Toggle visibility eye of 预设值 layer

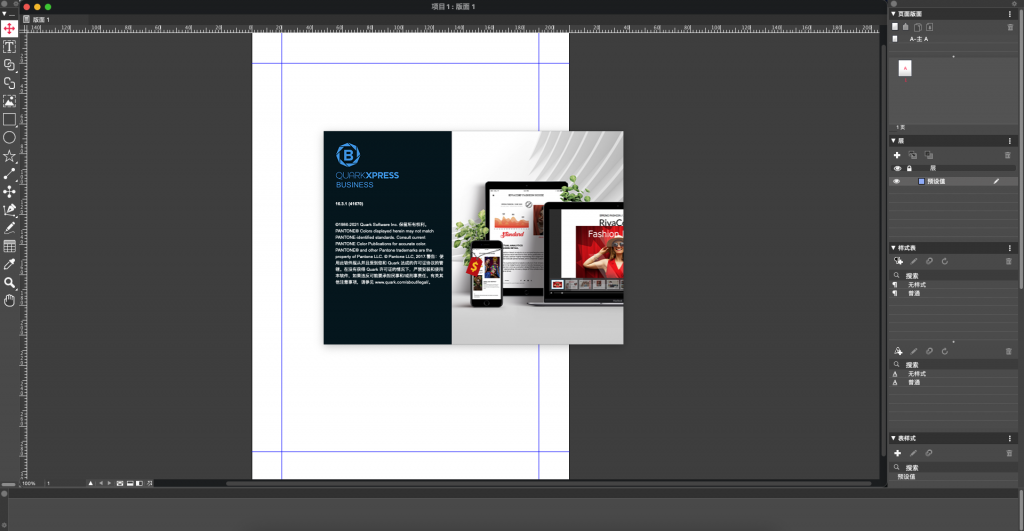click(x=896, y=182)
